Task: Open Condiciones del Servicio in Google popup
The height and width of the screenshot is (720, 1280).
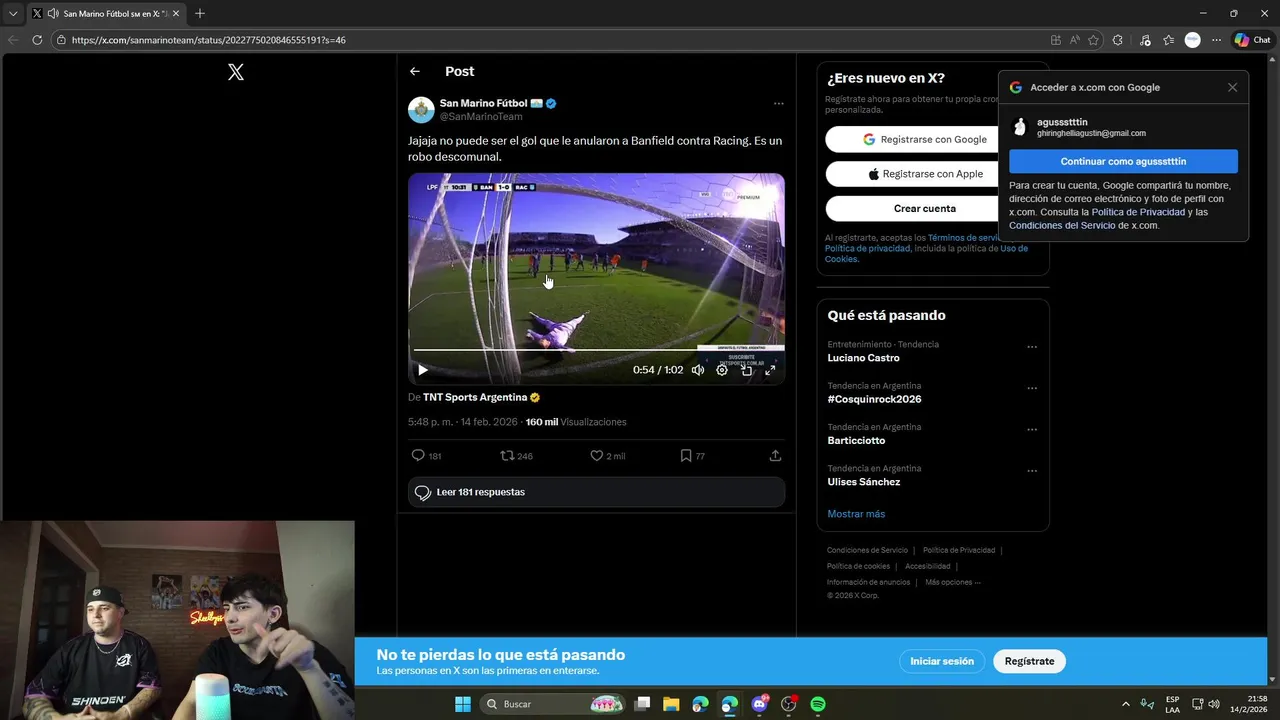Action: pos(1062,225)
